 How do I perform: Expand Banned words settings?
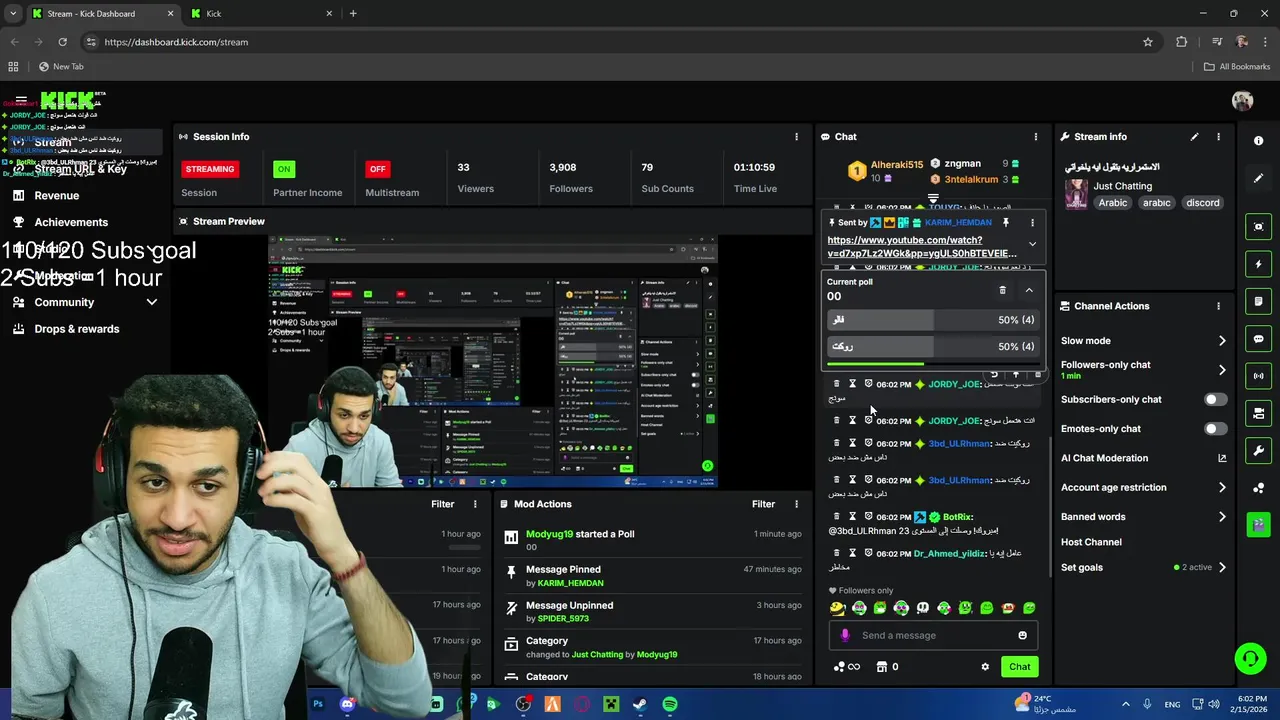click(1222, 517)
